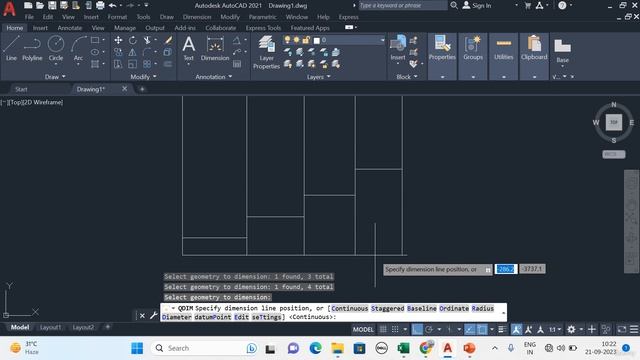Screen dimensions: 640x360
Task: Click the TOP face of the ViewCube
Action: tap(613, 122)
